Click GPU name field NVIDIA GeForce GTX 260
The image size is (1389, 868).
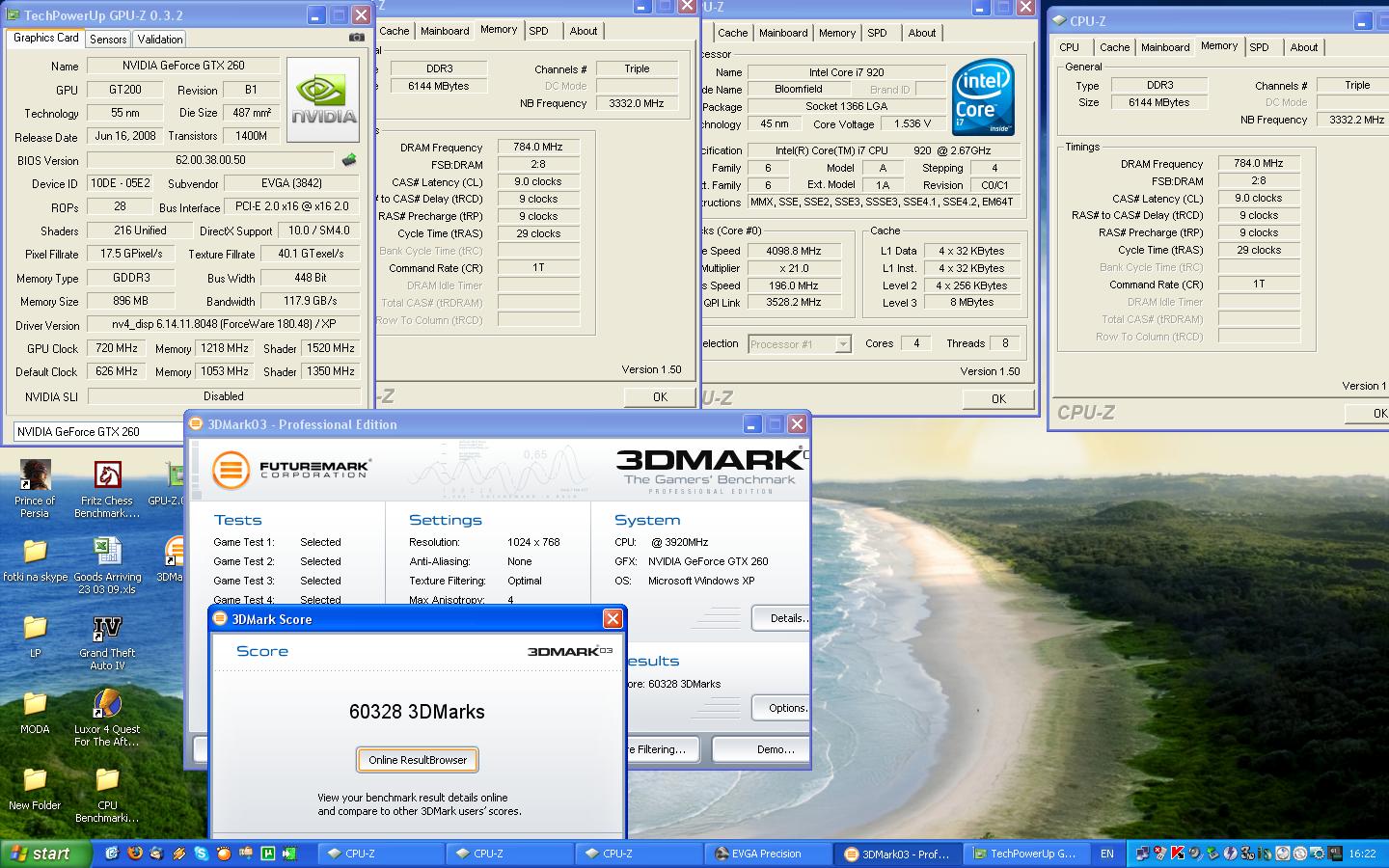(x=183, y=66)
